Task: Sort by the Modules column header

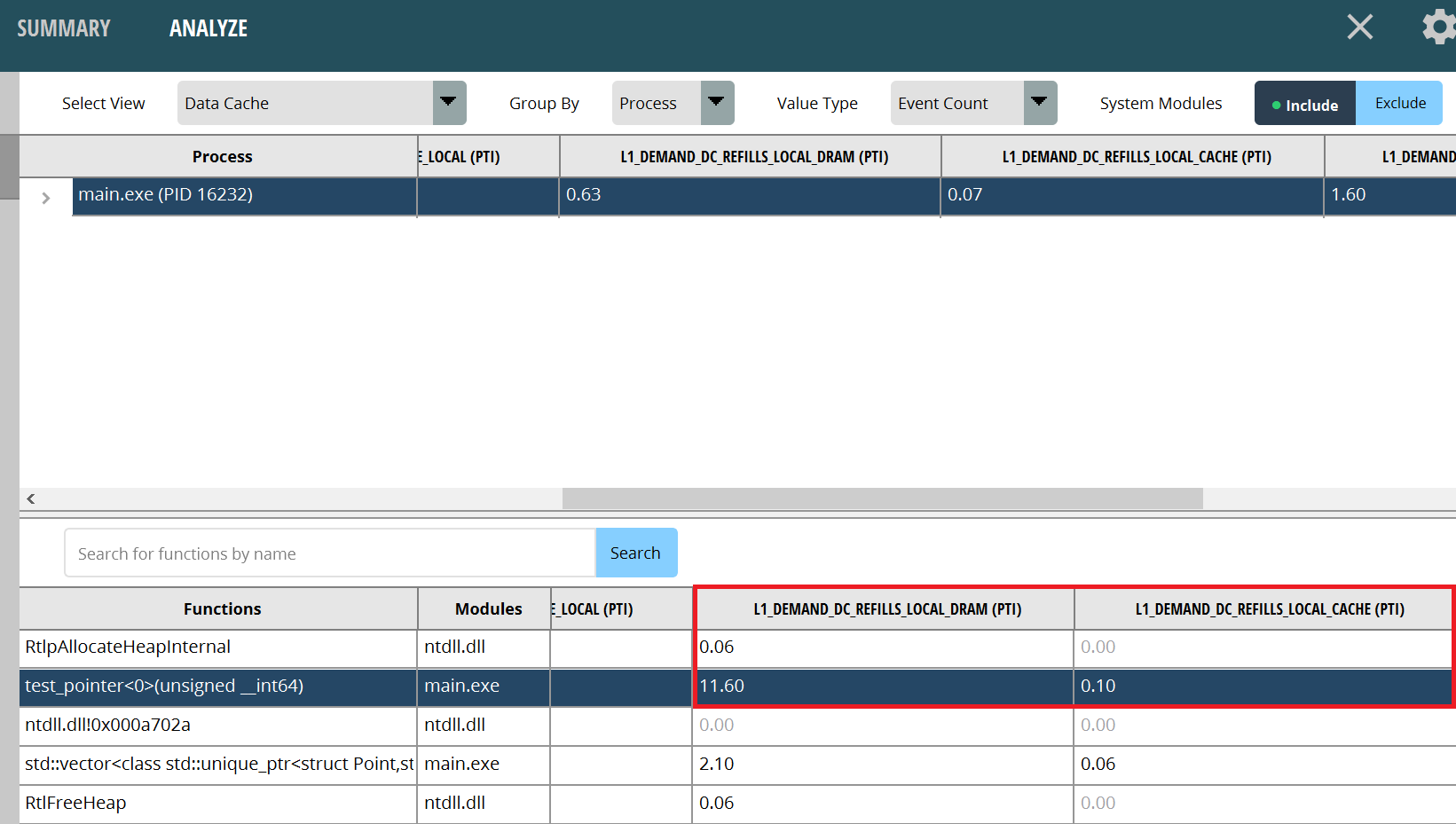Action: (x=488, y=609)
